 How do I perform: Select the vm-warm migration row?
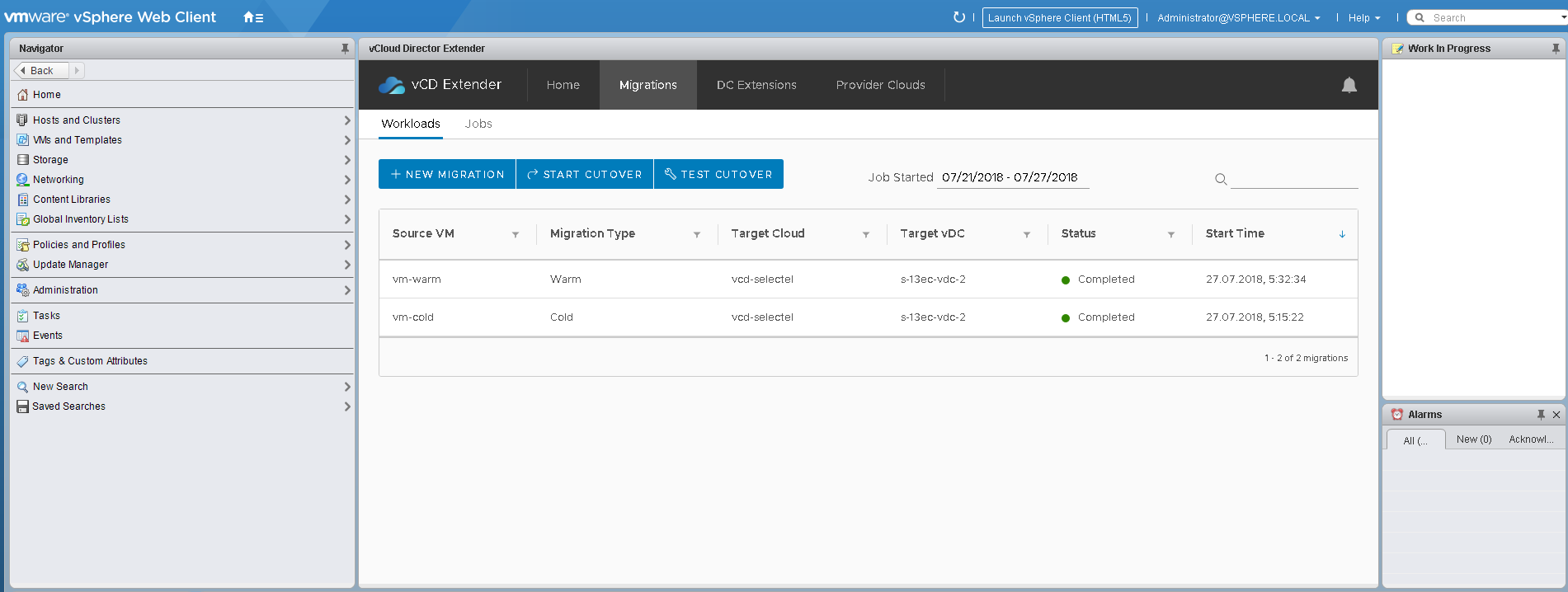869,280
